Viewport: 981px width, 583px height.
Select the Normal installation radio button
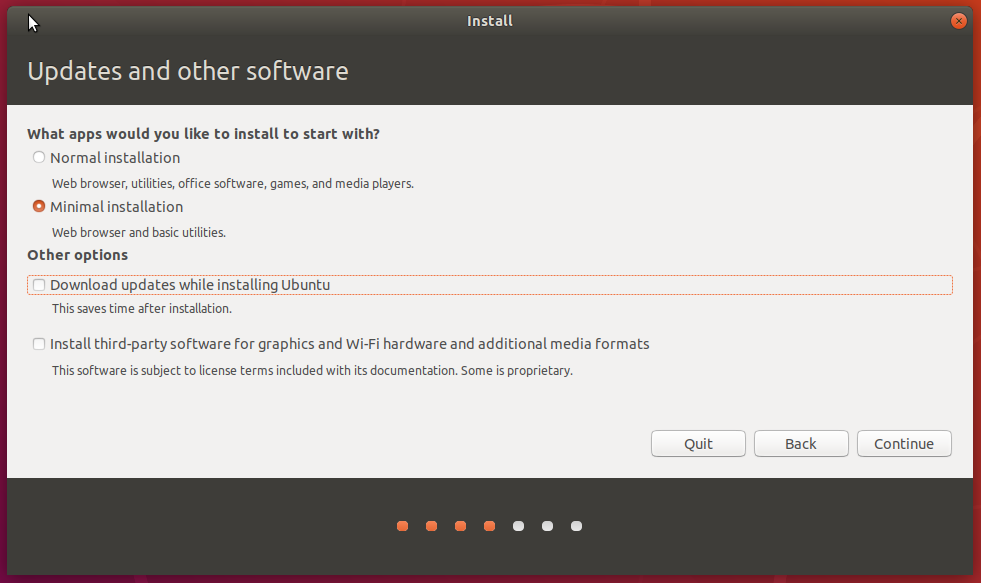click(x=39, y=157)
